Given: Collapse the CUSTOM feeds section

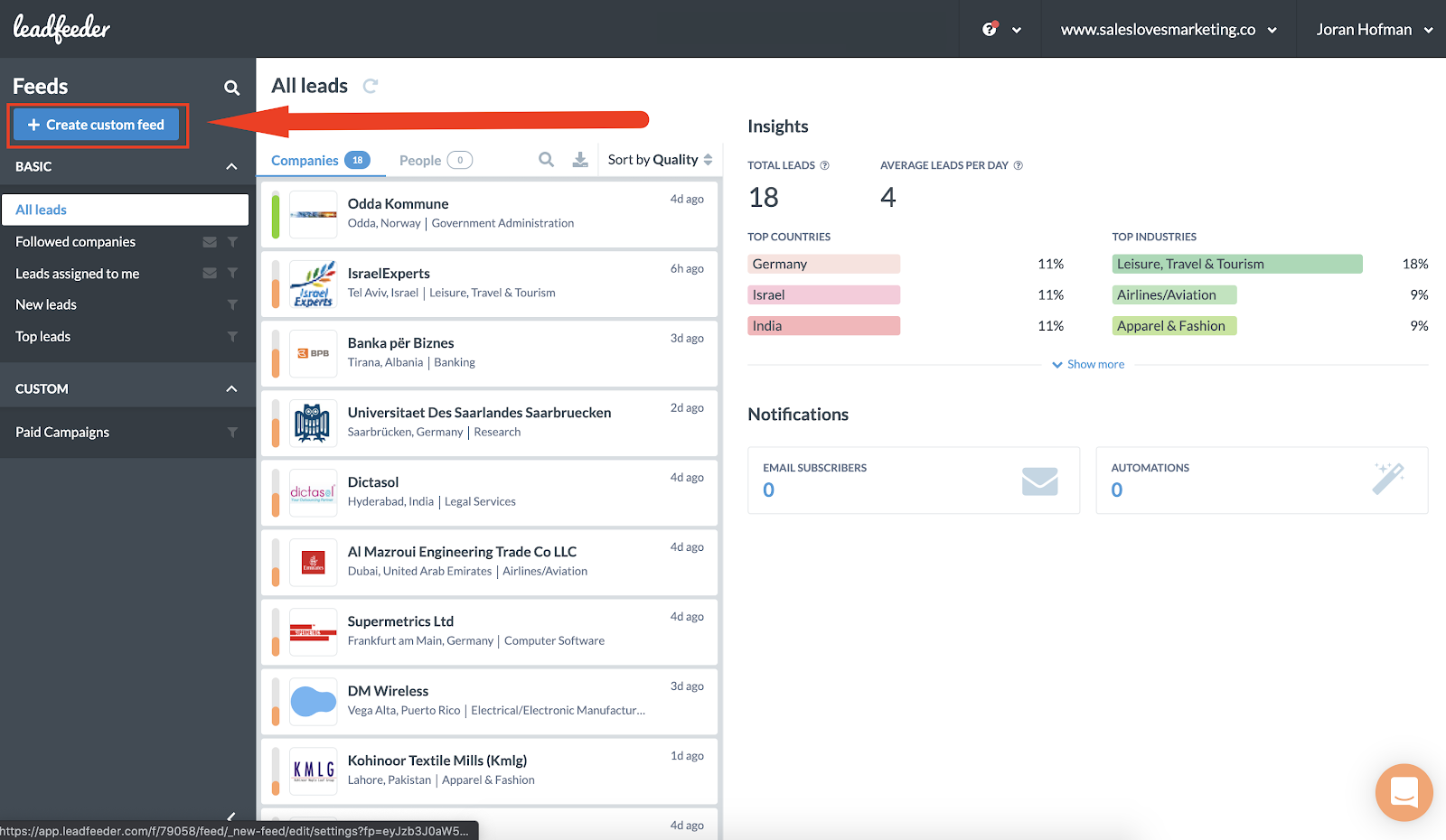Looking at the screenshot, I should point(231,388).
